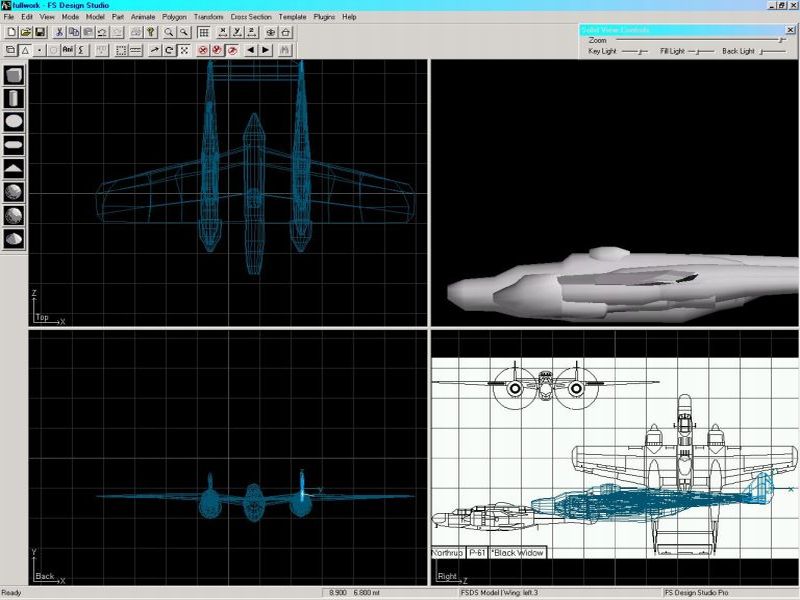Click the Save floppy disk icon
The height and width of the screenshot is (600, 800).
pos(40,32)
